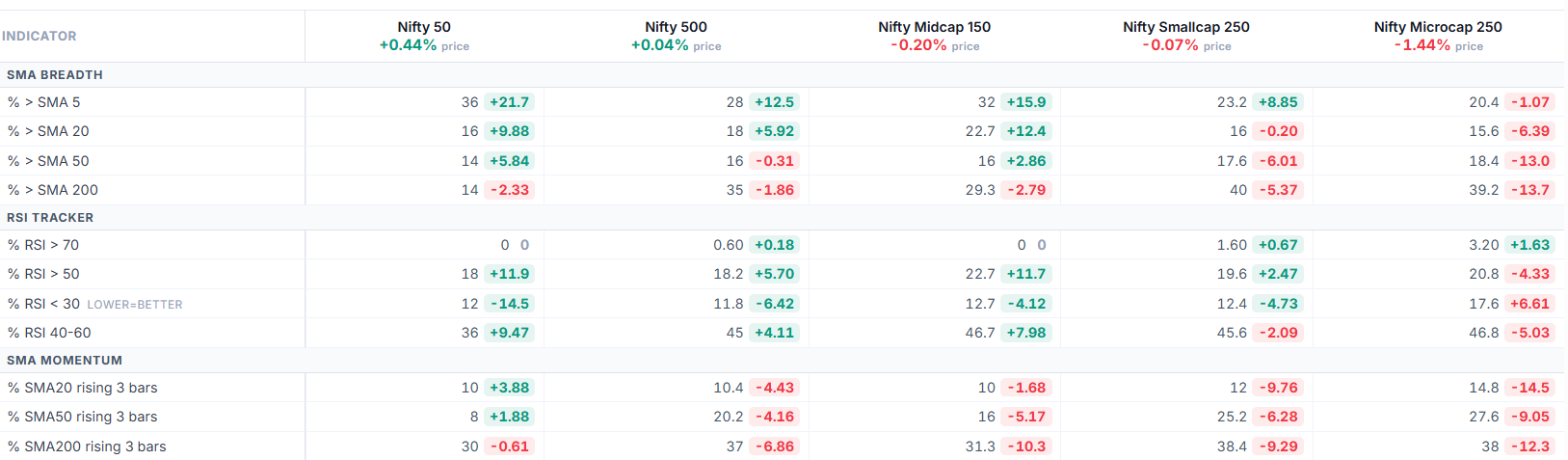Click the +1.88 badge in SMA50 rising row

(x=509, y=417)
